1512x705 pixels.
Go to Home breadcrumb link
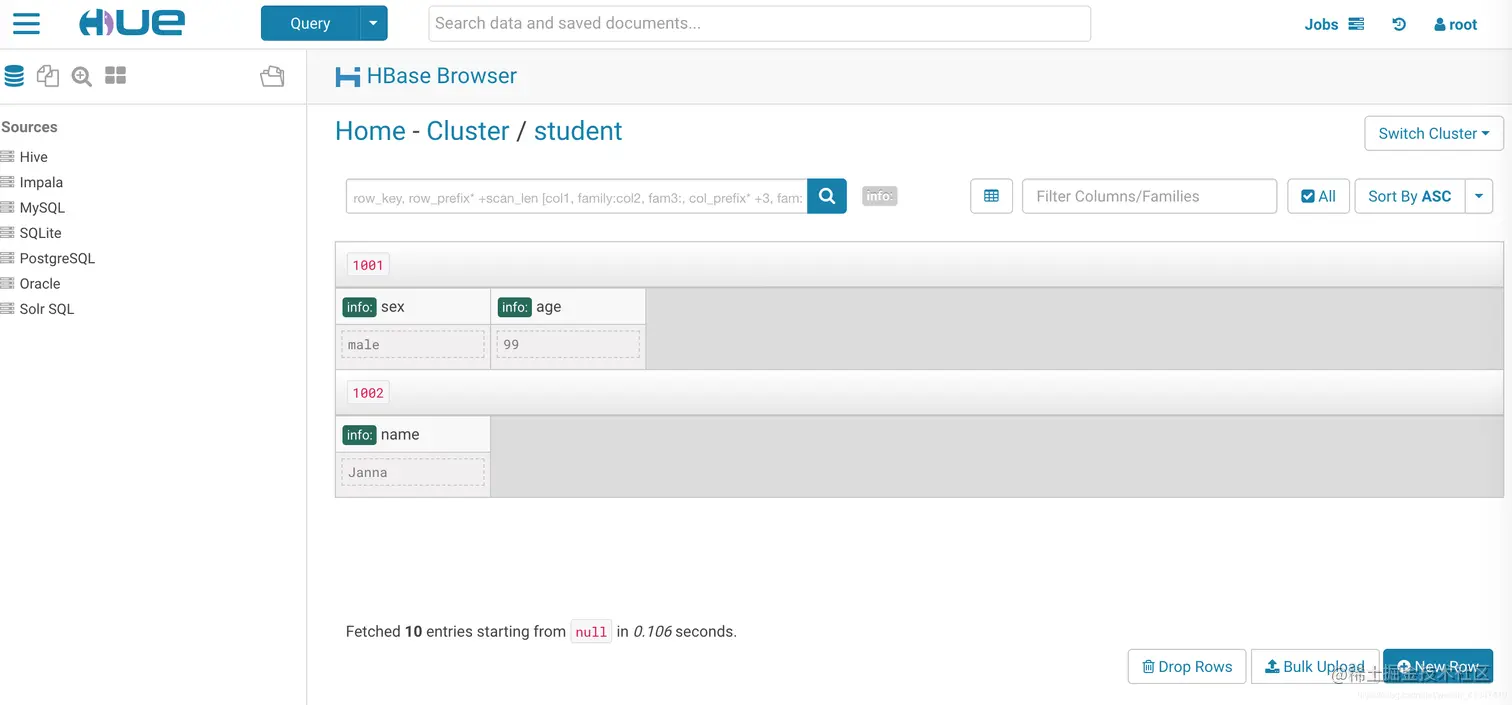(x=370, y=131)
